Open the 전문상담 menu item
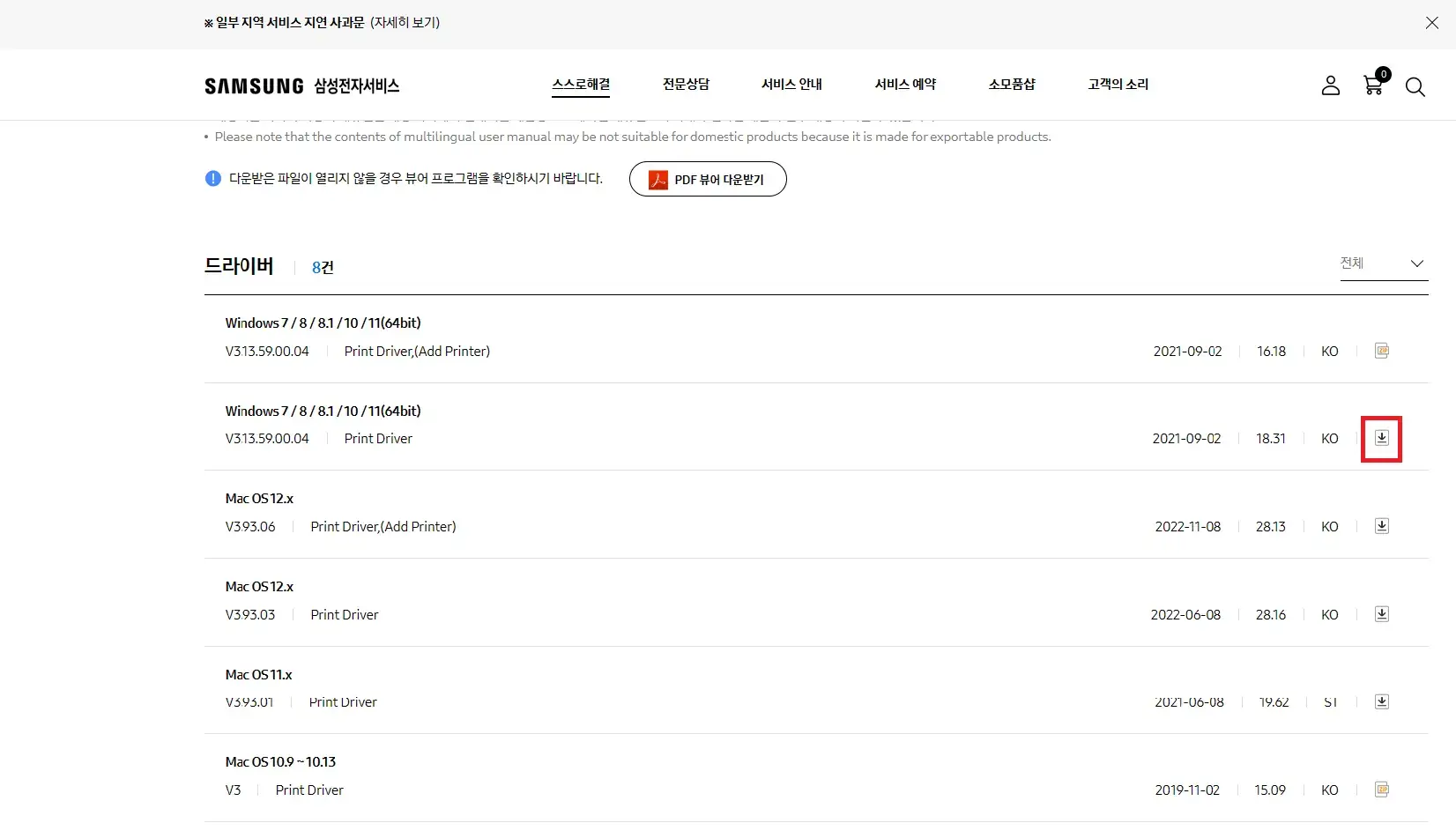This screenshot has height=838, width=1456. (x=686, y=84)
